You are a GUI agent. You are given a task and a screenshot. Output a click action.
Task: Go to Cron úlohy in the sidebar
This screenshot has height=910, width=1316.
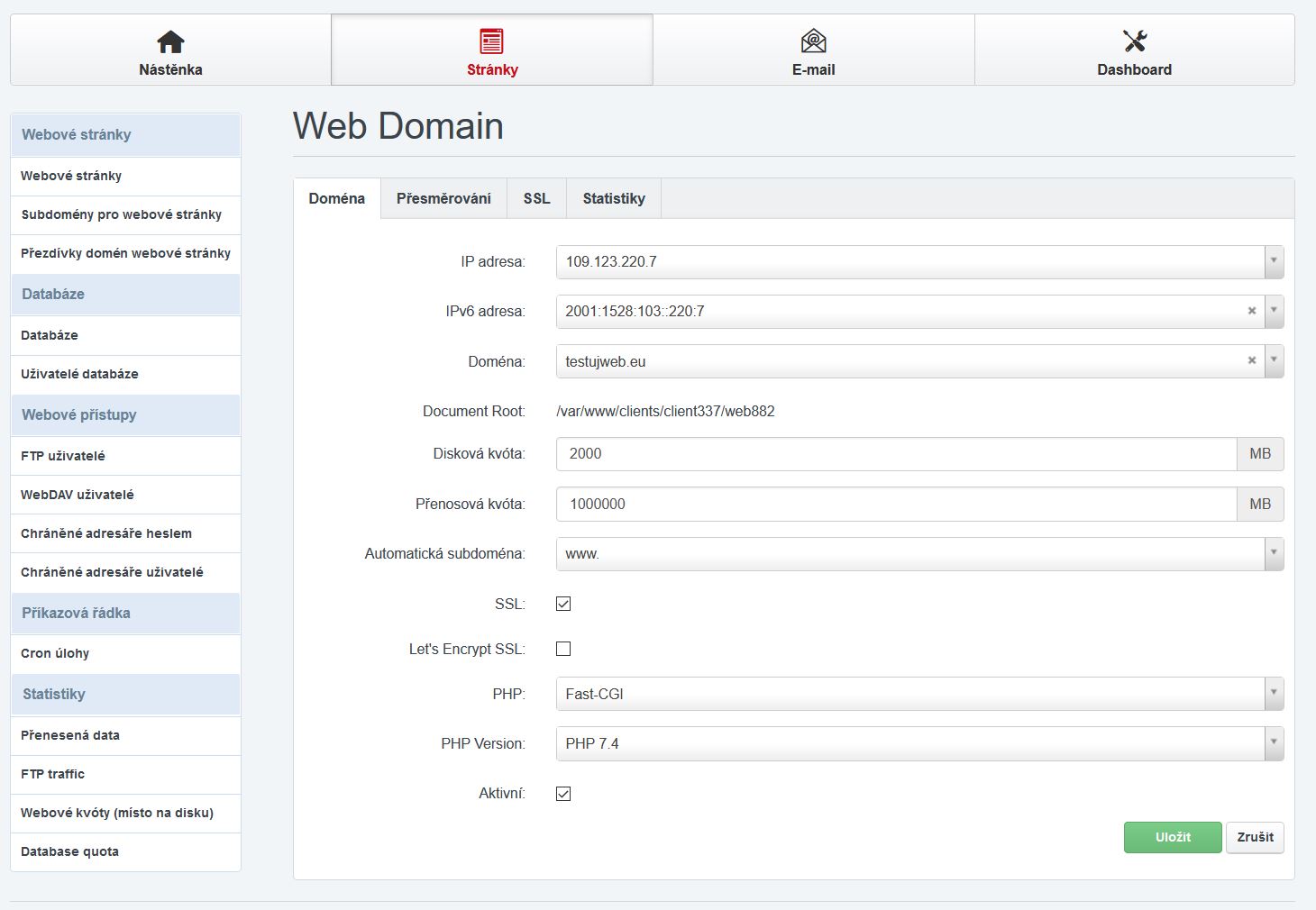[55, 653]
